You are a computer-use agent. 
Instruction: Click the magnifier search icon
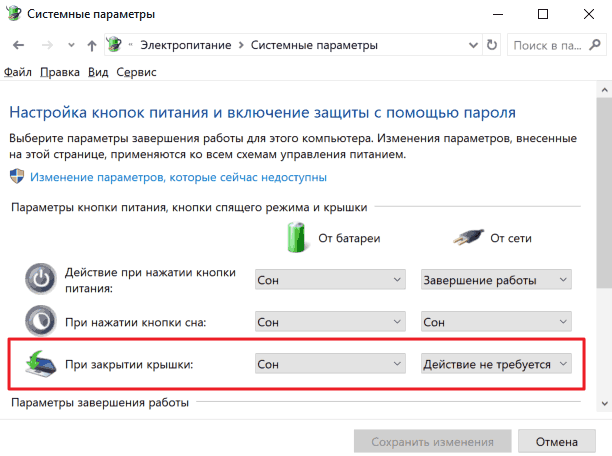pos(595,45)
